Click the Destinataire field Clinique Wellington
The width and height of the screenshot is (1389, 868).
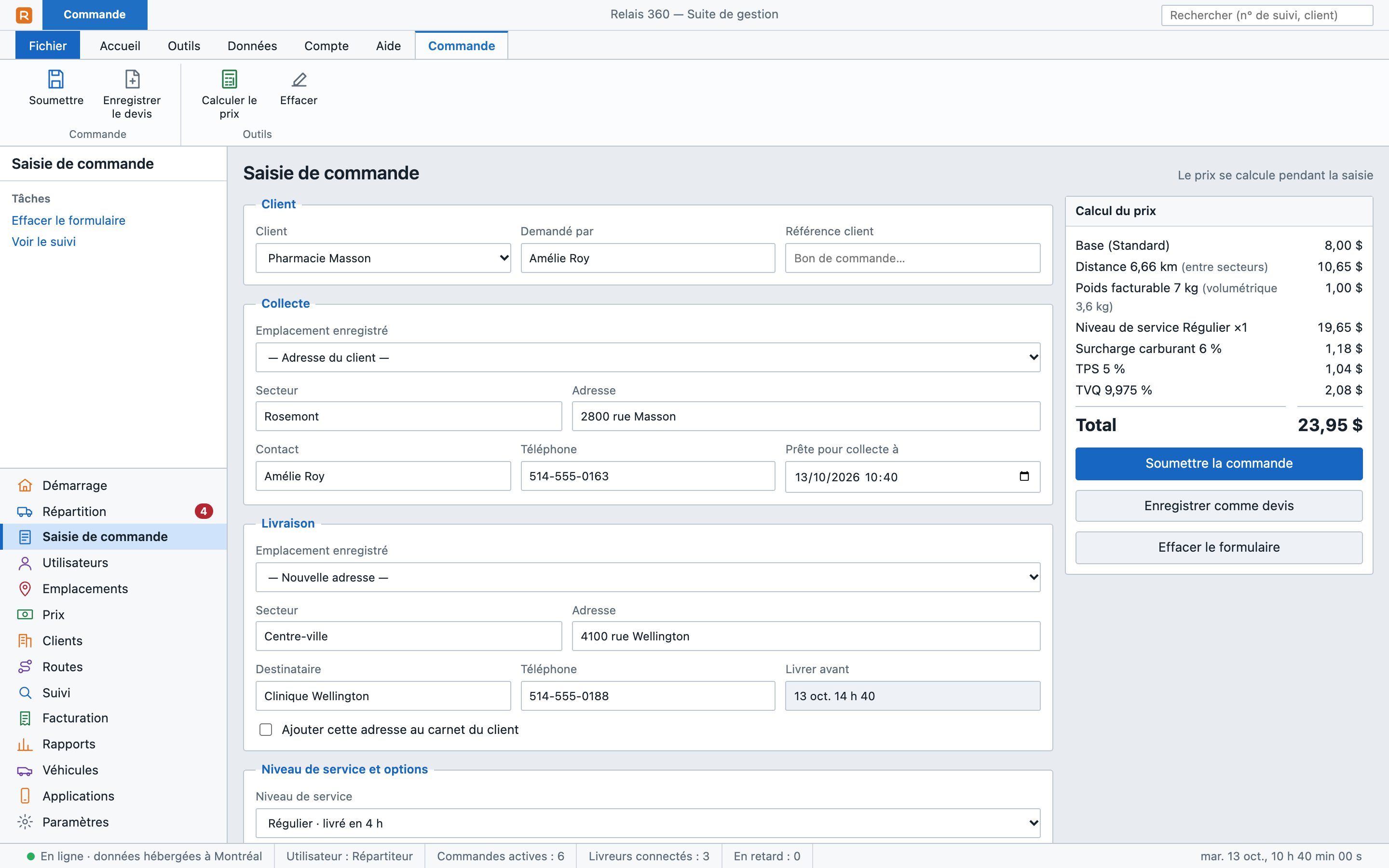click(383, 696)
